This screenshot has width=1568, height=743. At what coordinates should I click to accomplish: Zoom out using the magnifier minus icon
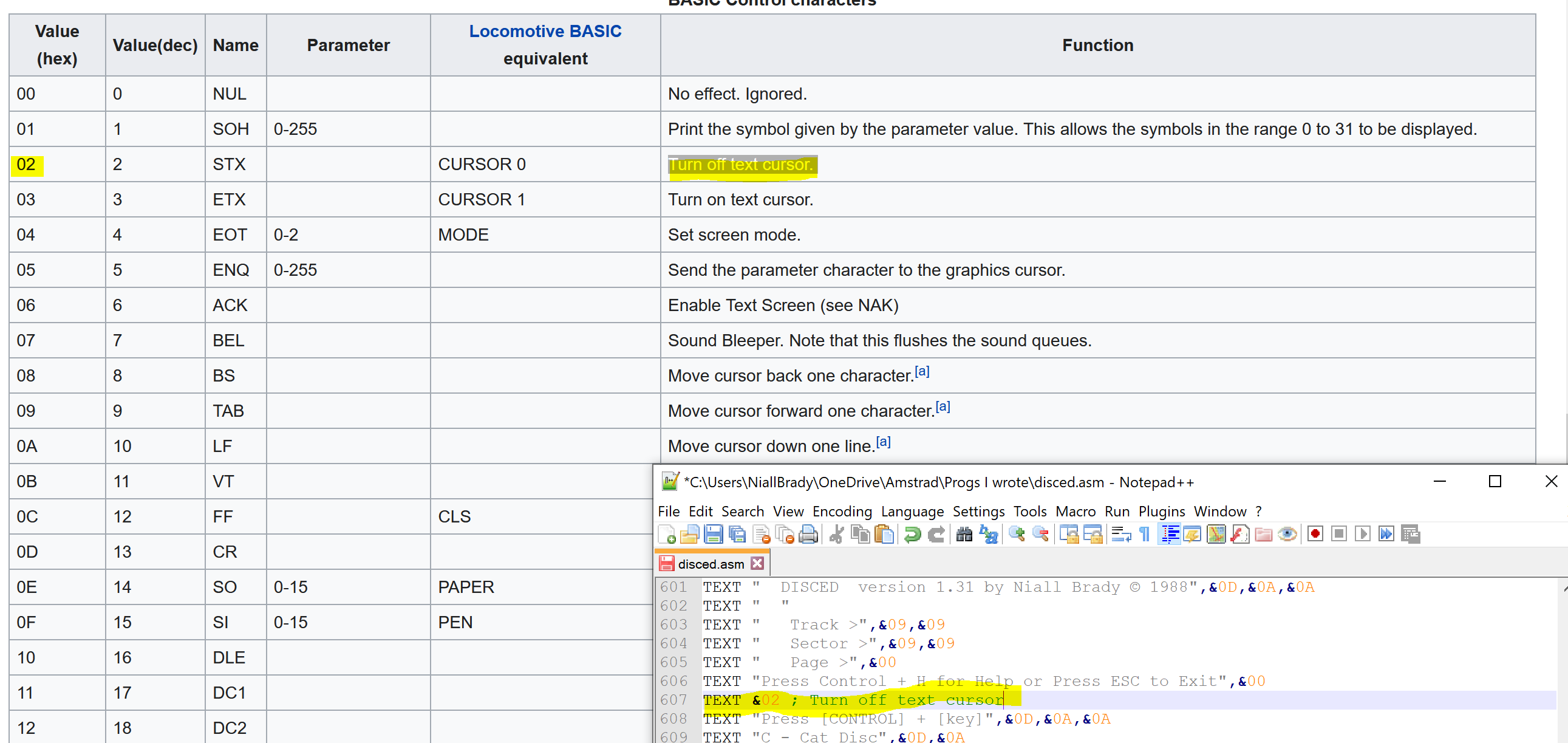click(1041, 535)
